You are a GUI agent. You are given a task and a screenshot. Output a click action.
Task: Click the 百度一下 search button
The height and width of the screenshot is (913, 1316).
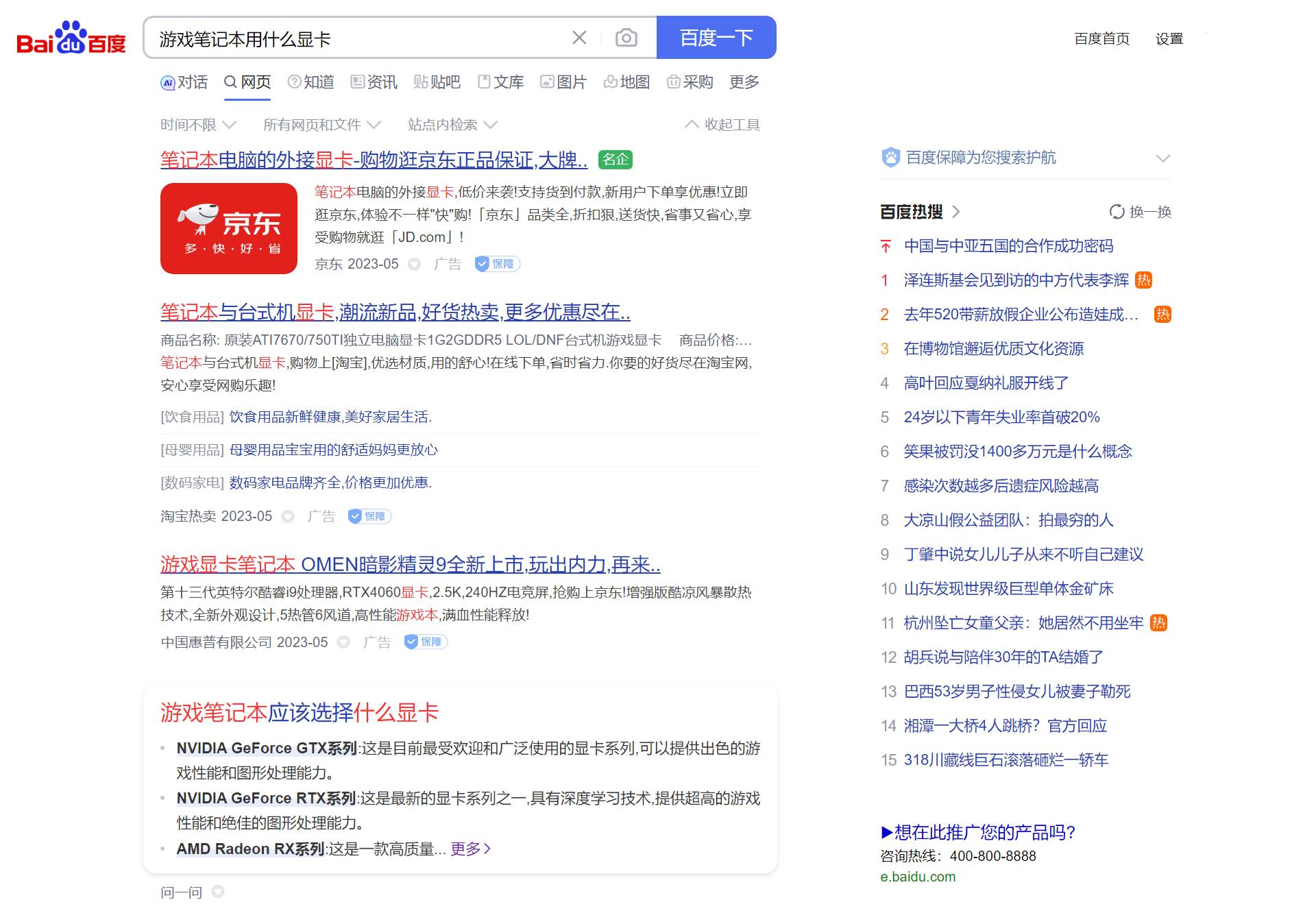point(716,38)
